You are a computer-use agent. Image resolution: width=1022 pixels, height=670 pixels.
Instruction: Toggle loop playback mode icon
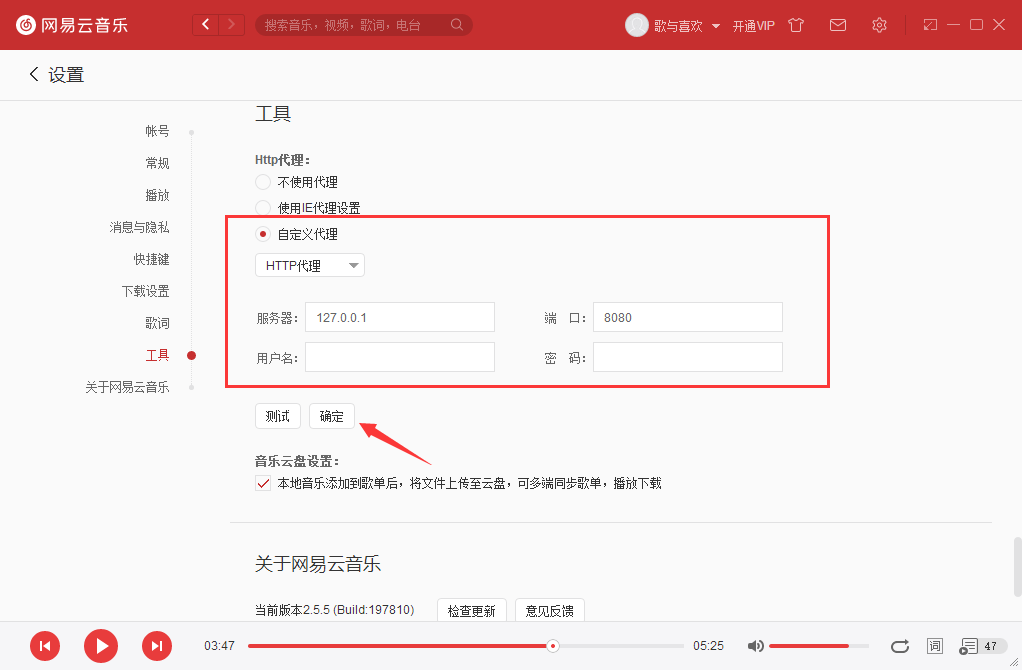900,646
